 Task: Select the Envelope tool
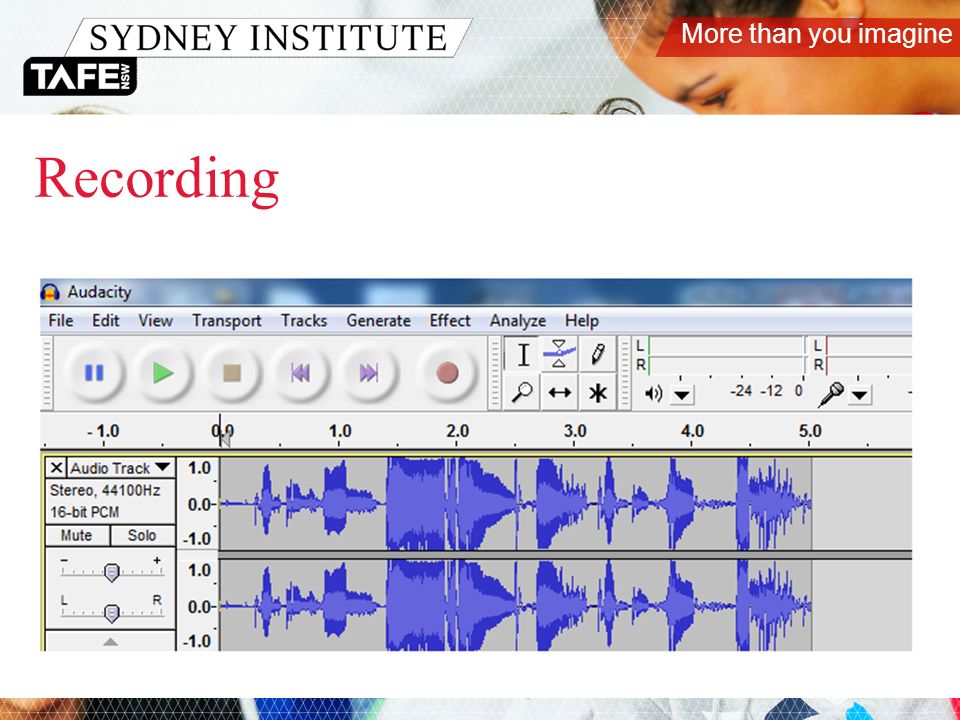[559, 354]
